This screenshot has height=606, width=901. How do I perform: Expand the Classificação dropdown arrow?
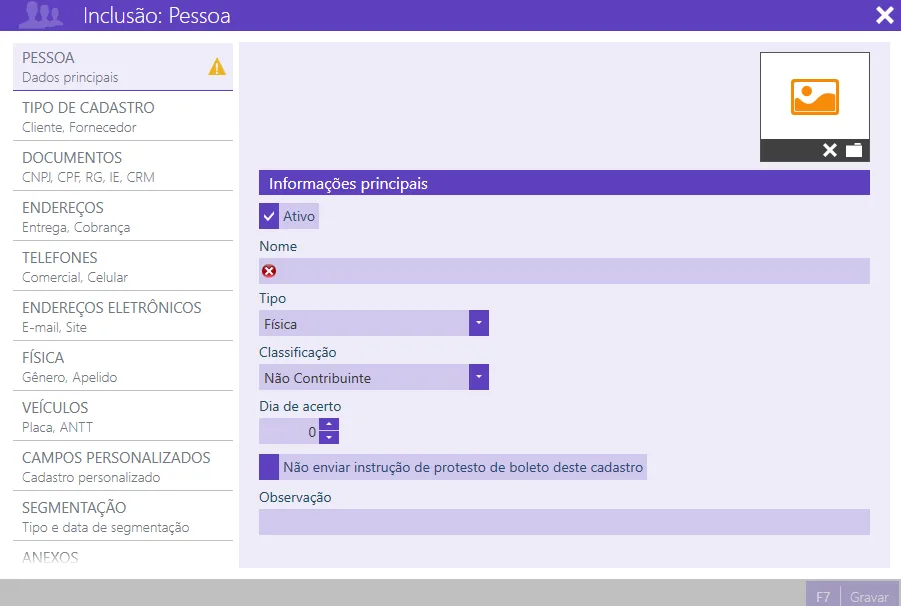point(479,377)
